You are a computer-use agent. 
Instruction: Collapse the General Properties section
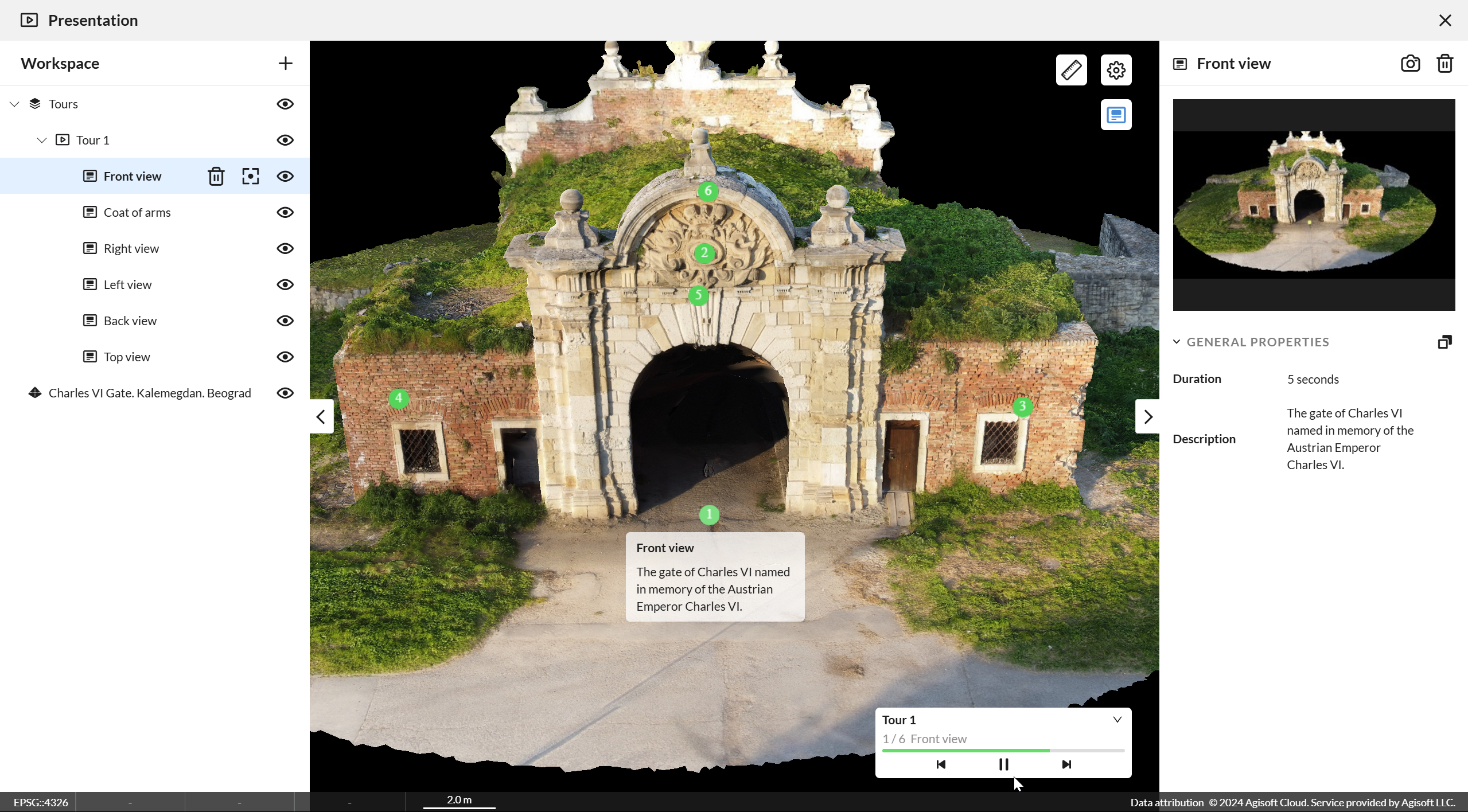click(x=1177, y=342)
